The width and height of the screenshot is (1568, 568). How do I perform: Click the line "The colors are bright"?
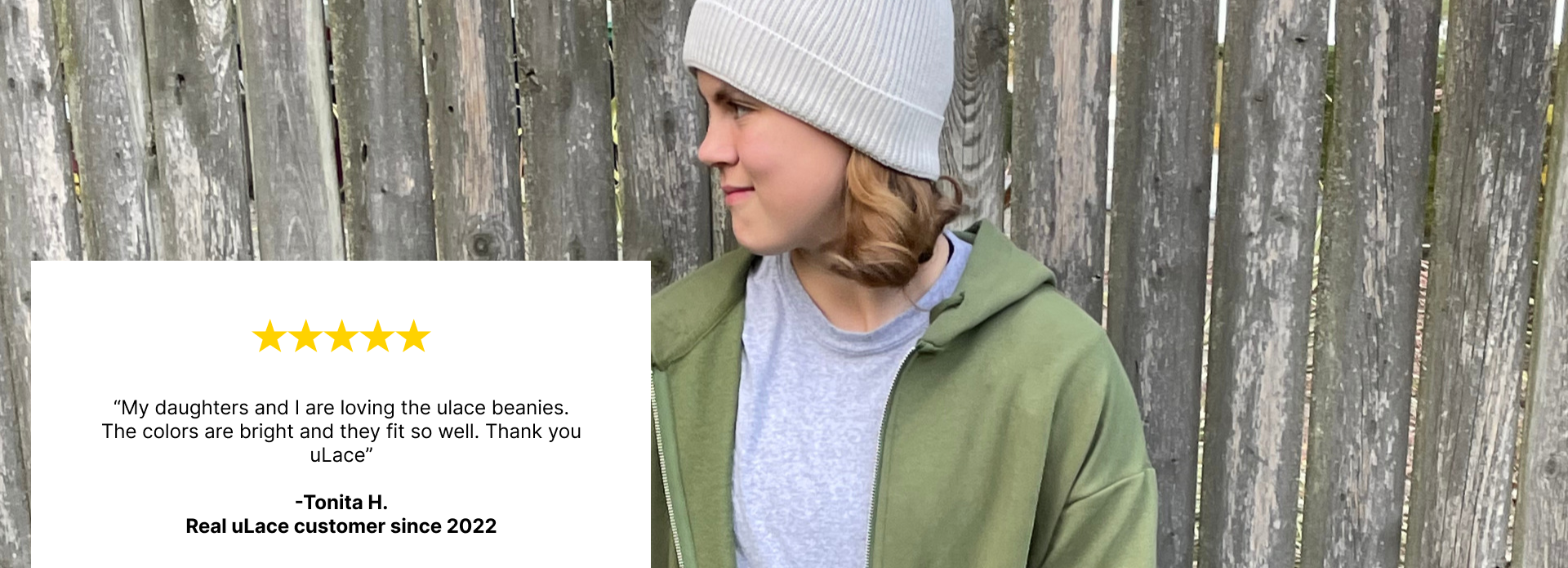[x=341, y=431]
